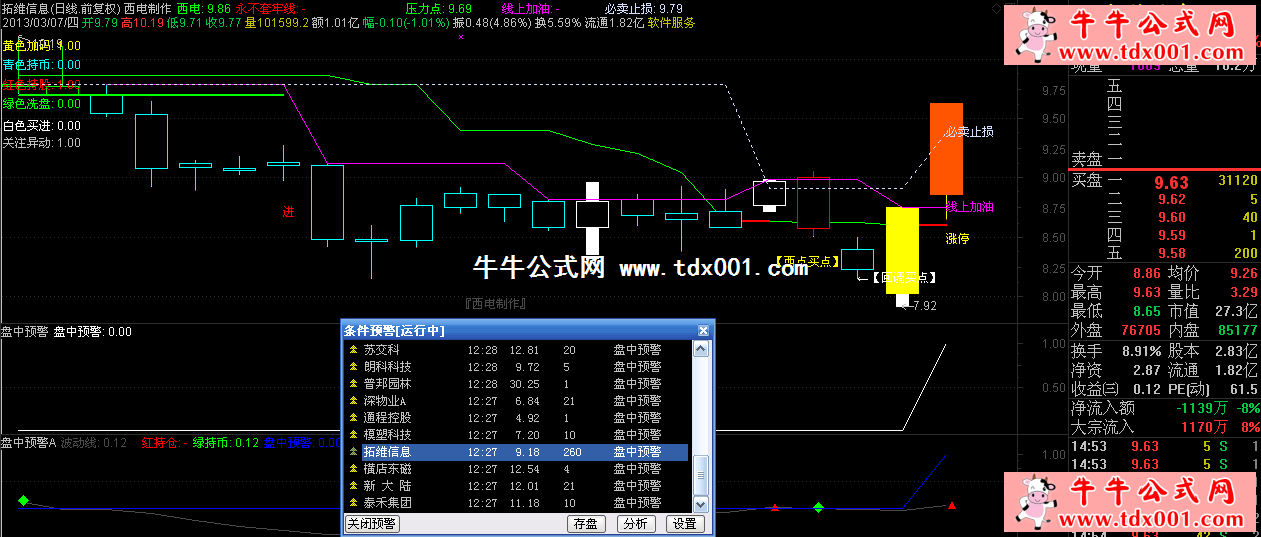This screenshot has width=1261, height=537.
Task: Click the alert icon beside 新大陆
Action: pyautogui.click(x=352, y=486)
